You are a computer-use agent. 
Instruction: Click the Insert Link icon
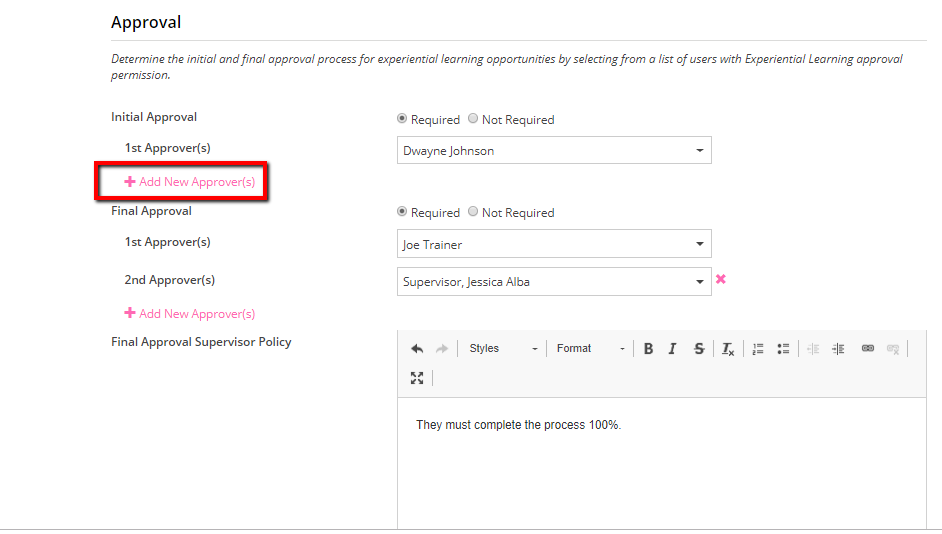867,349
